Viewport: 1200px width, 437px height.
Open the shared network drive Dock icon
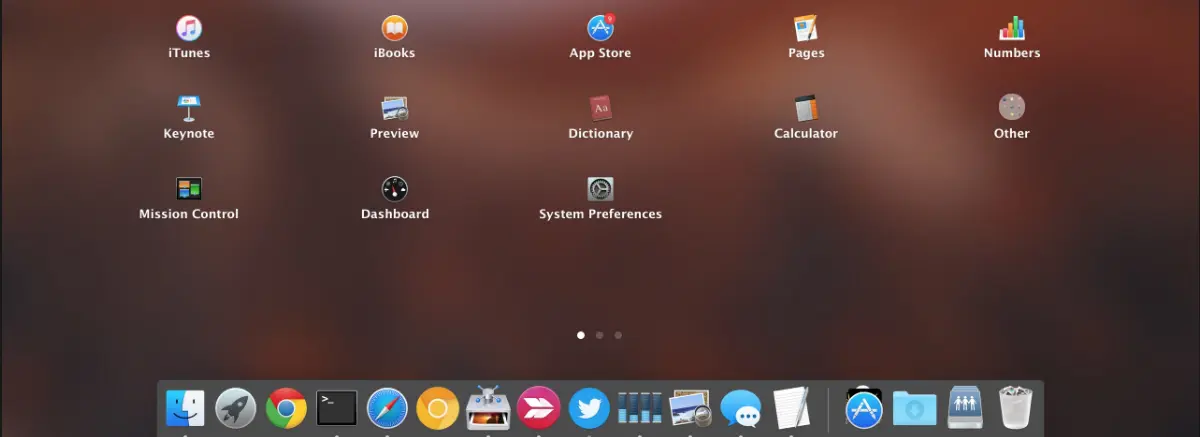pos(965,408)
